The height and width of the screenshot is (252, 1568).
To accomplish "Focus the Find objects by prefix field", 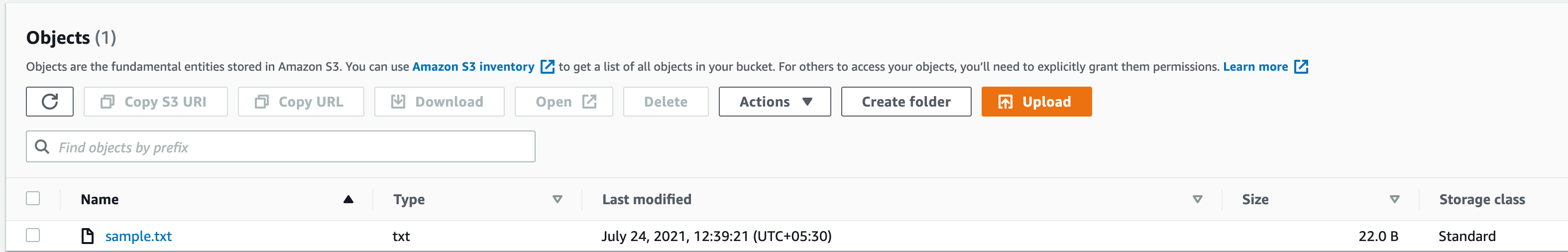I will [292, 147].
